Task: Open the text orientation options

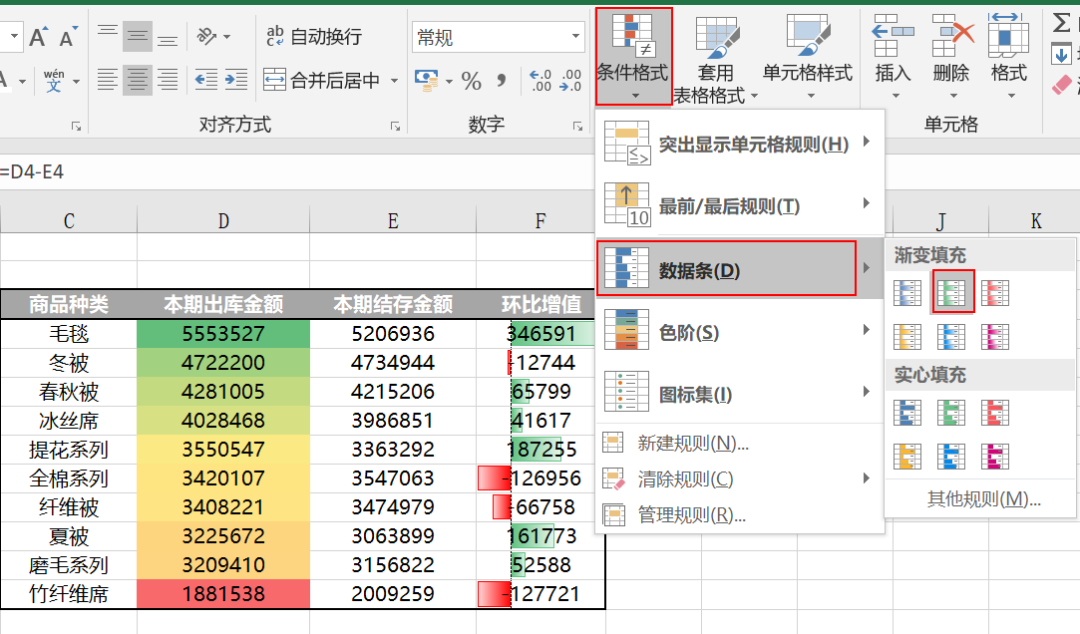Action: (213, 36)
